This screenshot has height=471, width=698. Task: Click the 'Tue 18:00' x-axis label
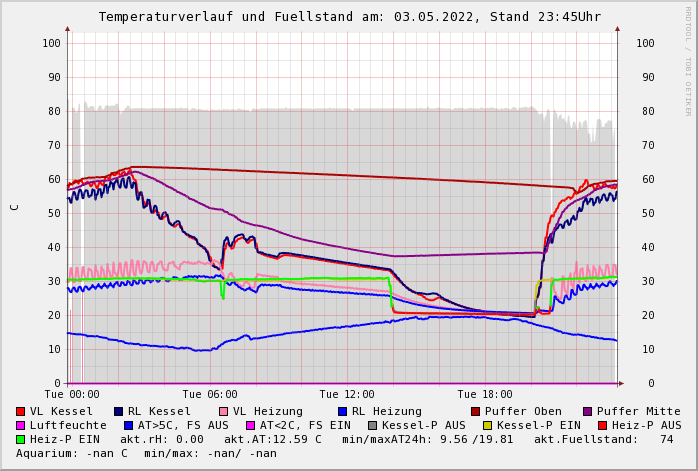484,394
